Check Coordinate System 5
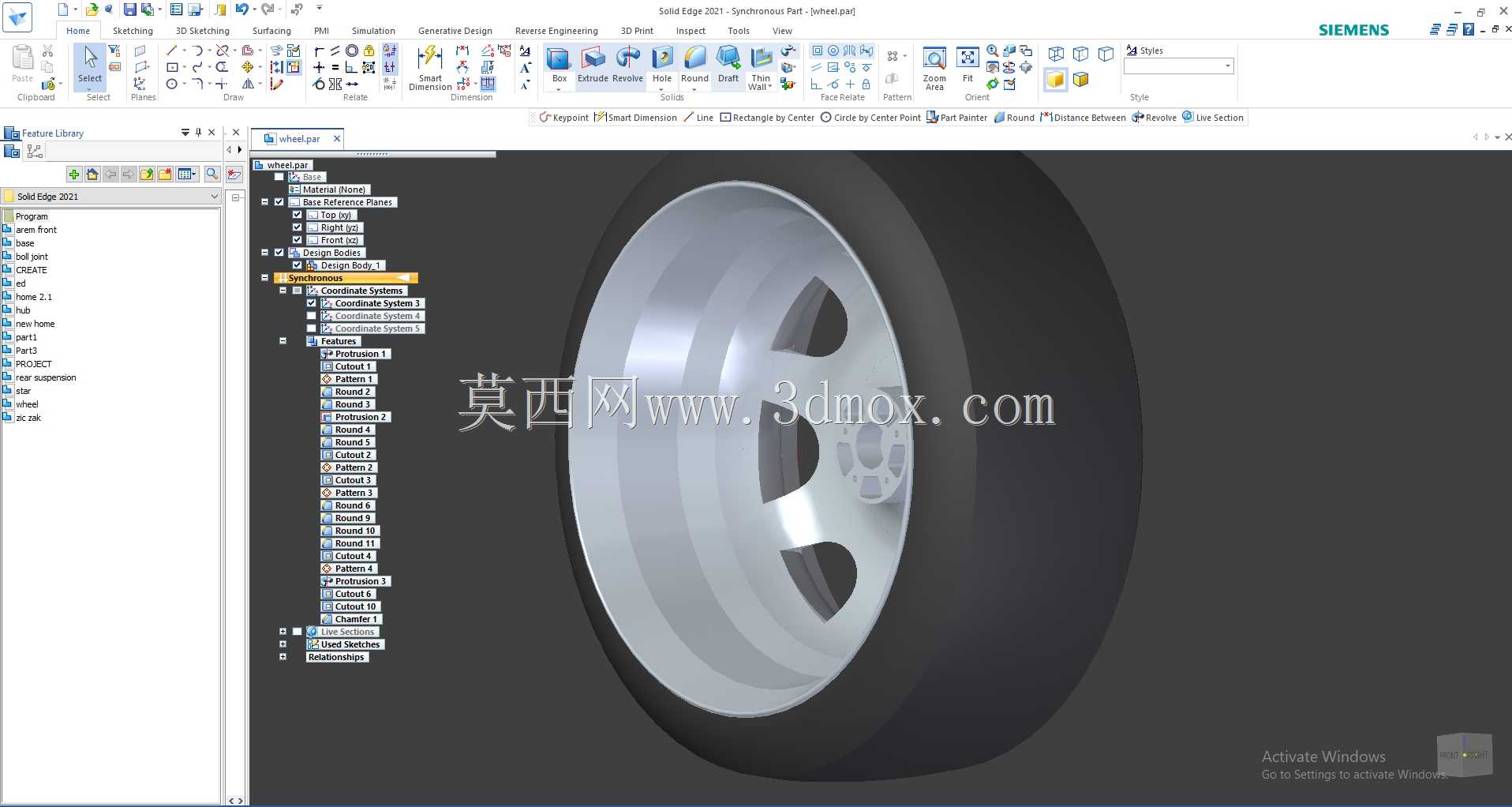The height and width of the screenshot is (807, 1512). [x=312, y=328]
